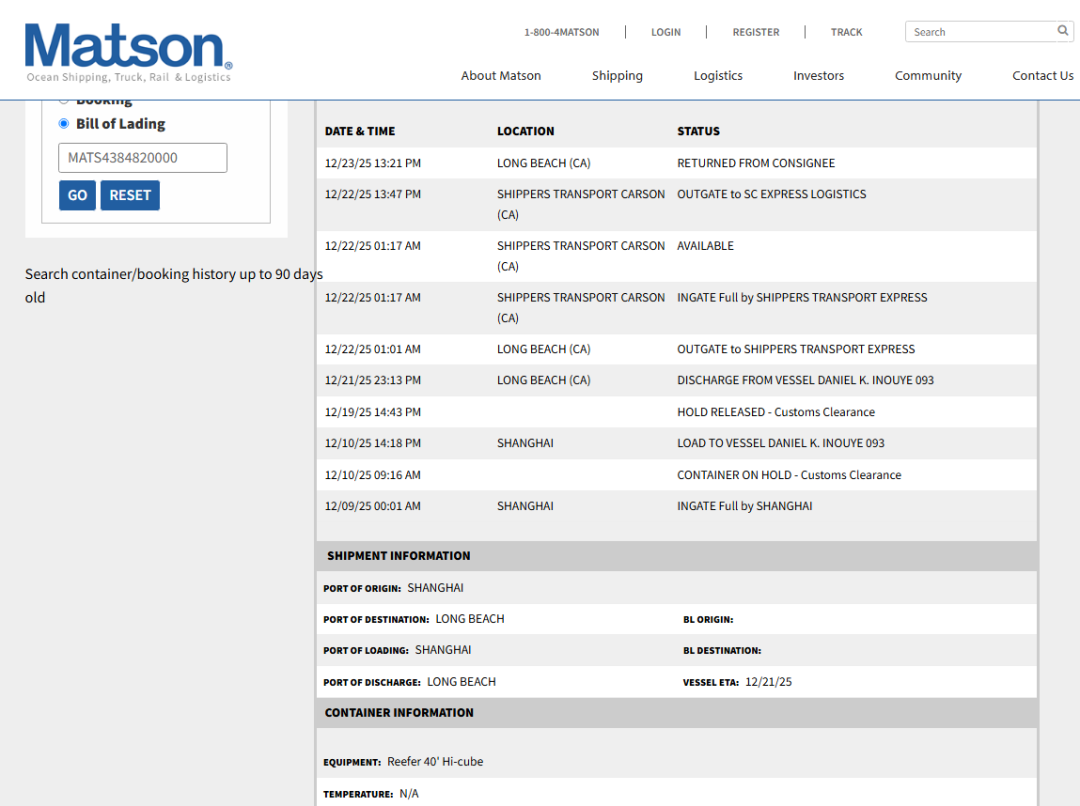1080x806 pixels.
Task: Click the REGISTER link
Action: [x=755, y=32]
